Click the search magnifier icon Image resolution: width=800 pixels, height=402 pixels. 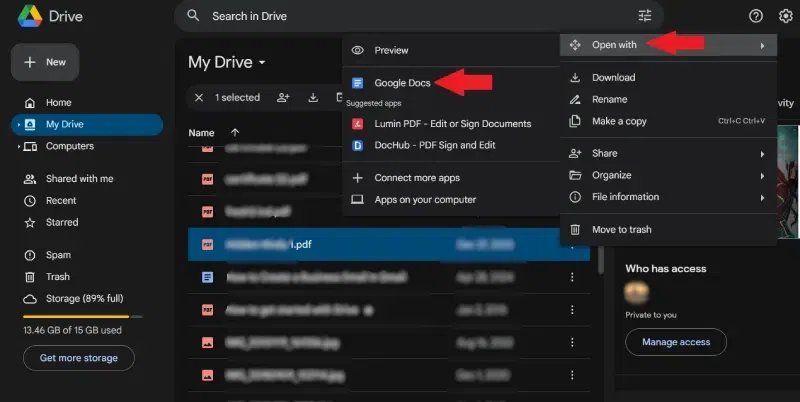point(193,16)
